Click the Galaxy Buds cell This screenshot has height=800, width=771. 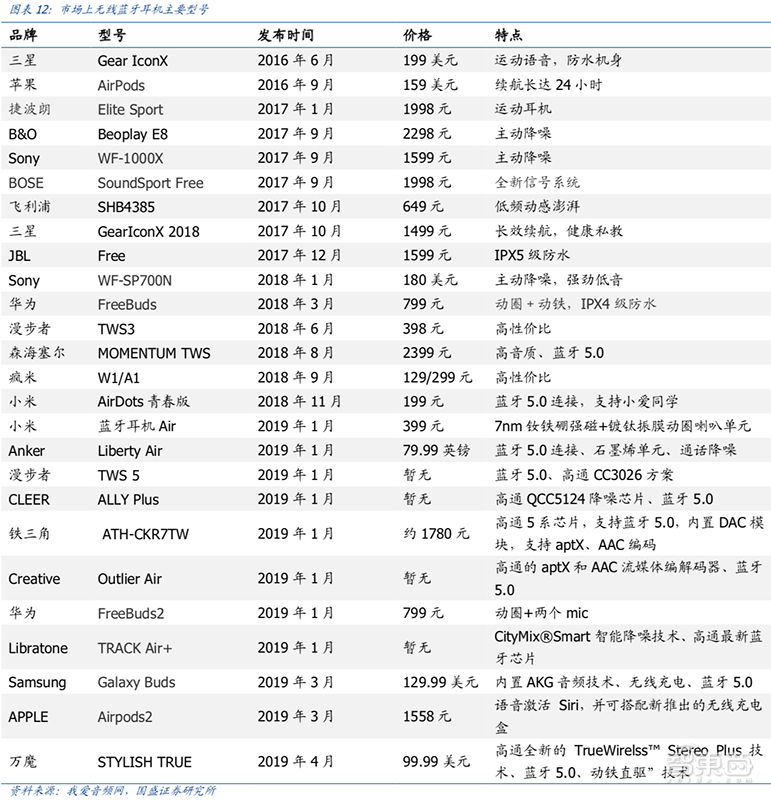(136, 683)
